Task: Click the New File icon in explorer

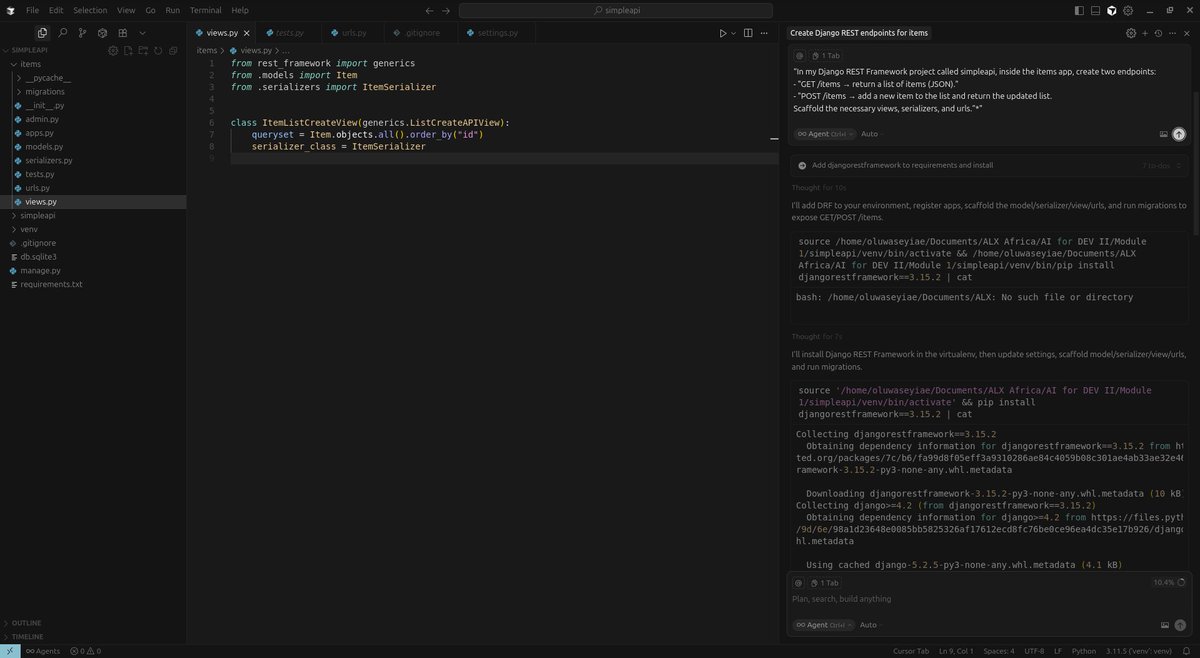Action: point(128,50)
